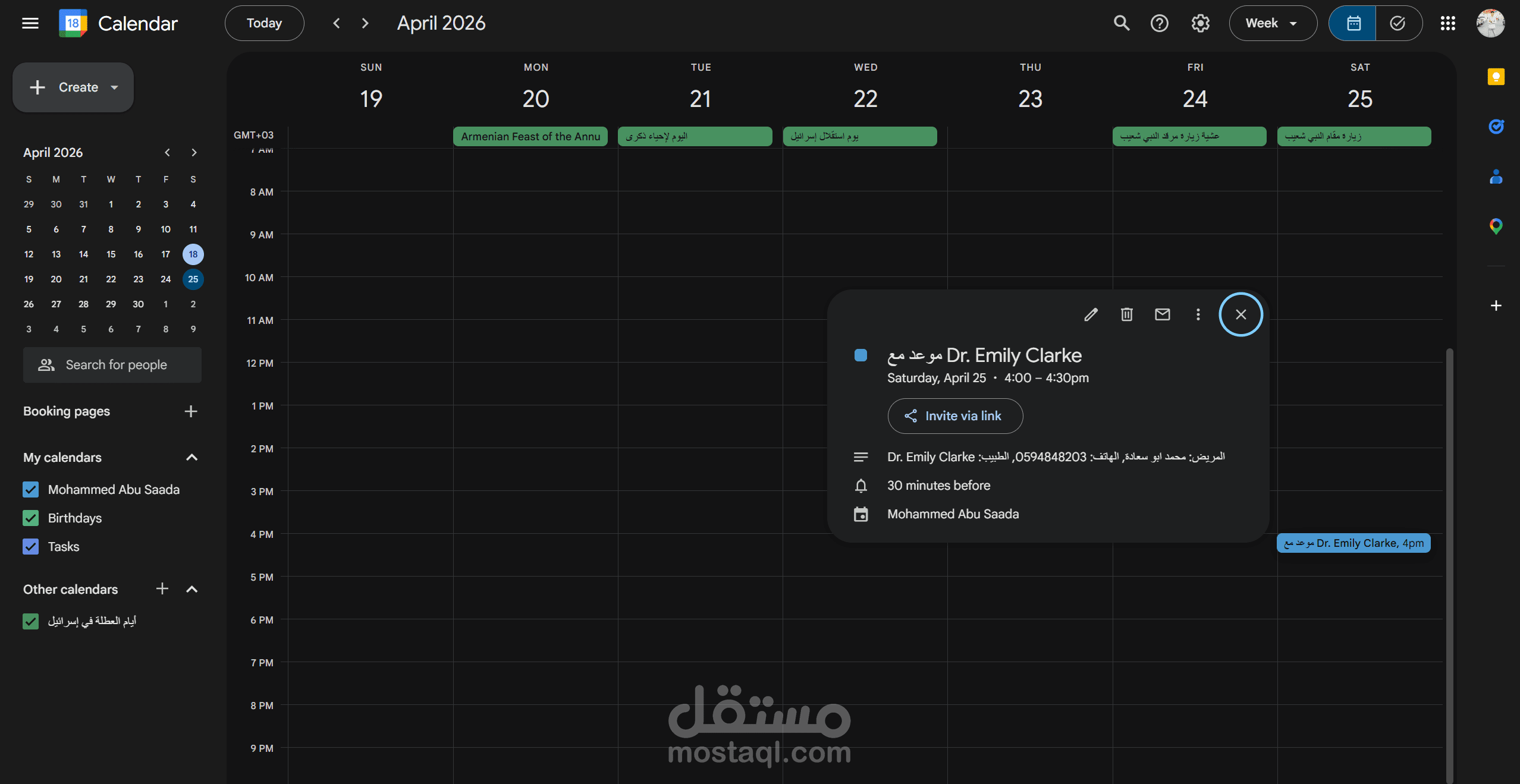Click Invite via link button
This screenshot has width=1520, height=784.
954,416
